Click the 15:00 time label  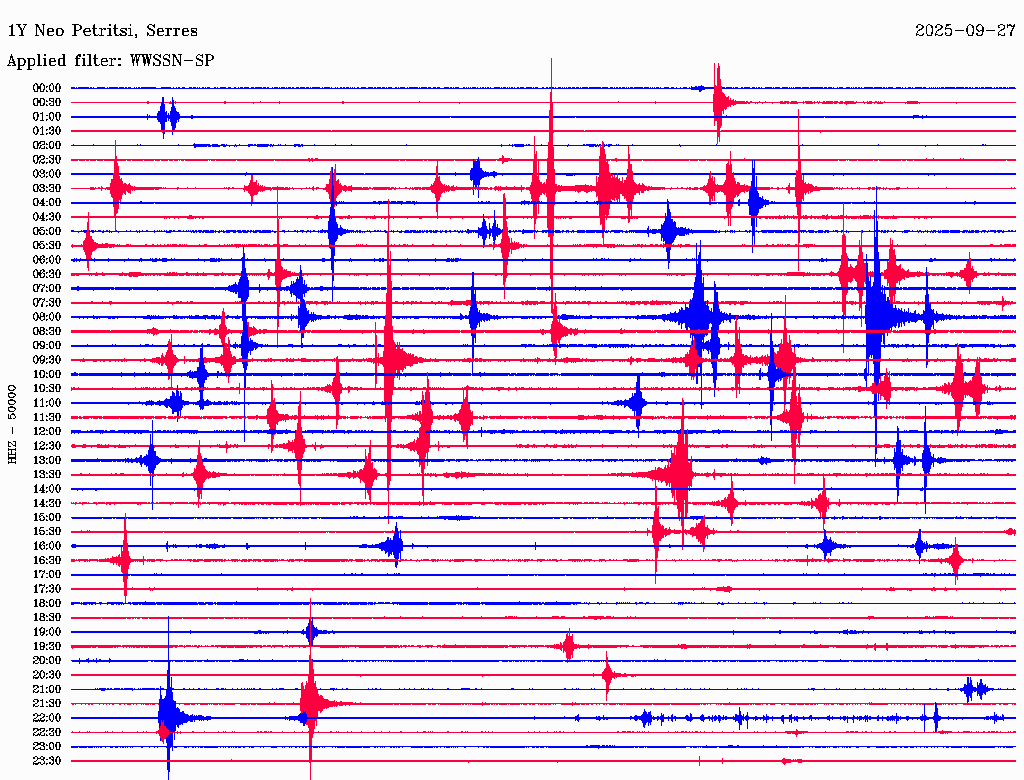(x=47, y=517)
